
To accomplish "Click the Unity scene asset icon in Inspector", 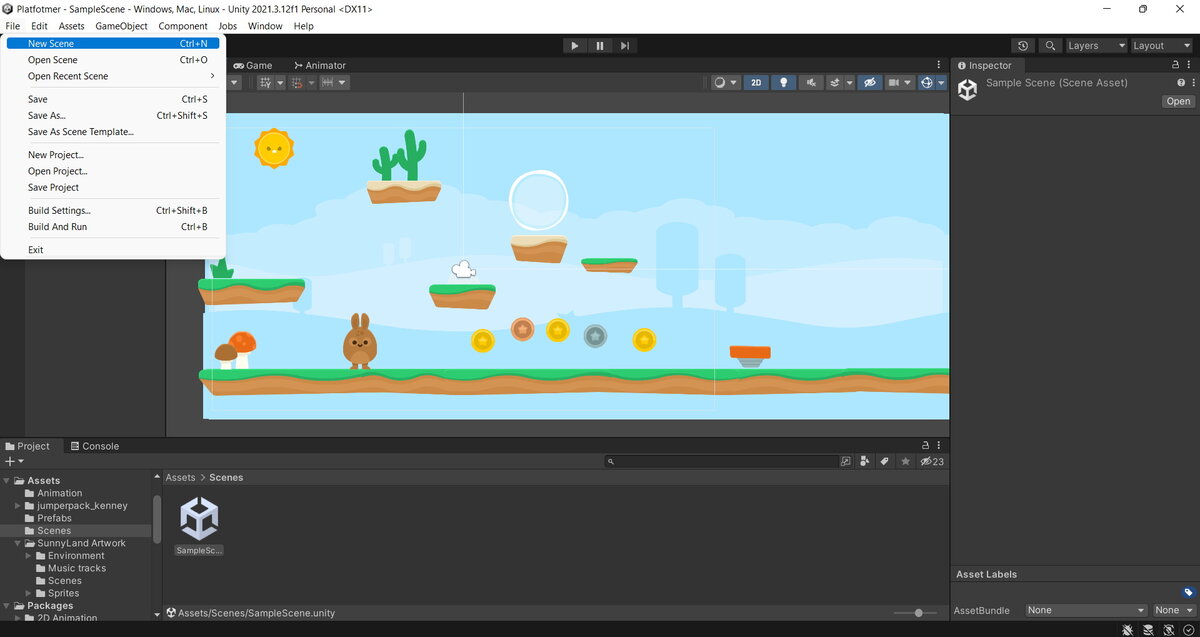I will pyautogui.click(x=967, y=90).
